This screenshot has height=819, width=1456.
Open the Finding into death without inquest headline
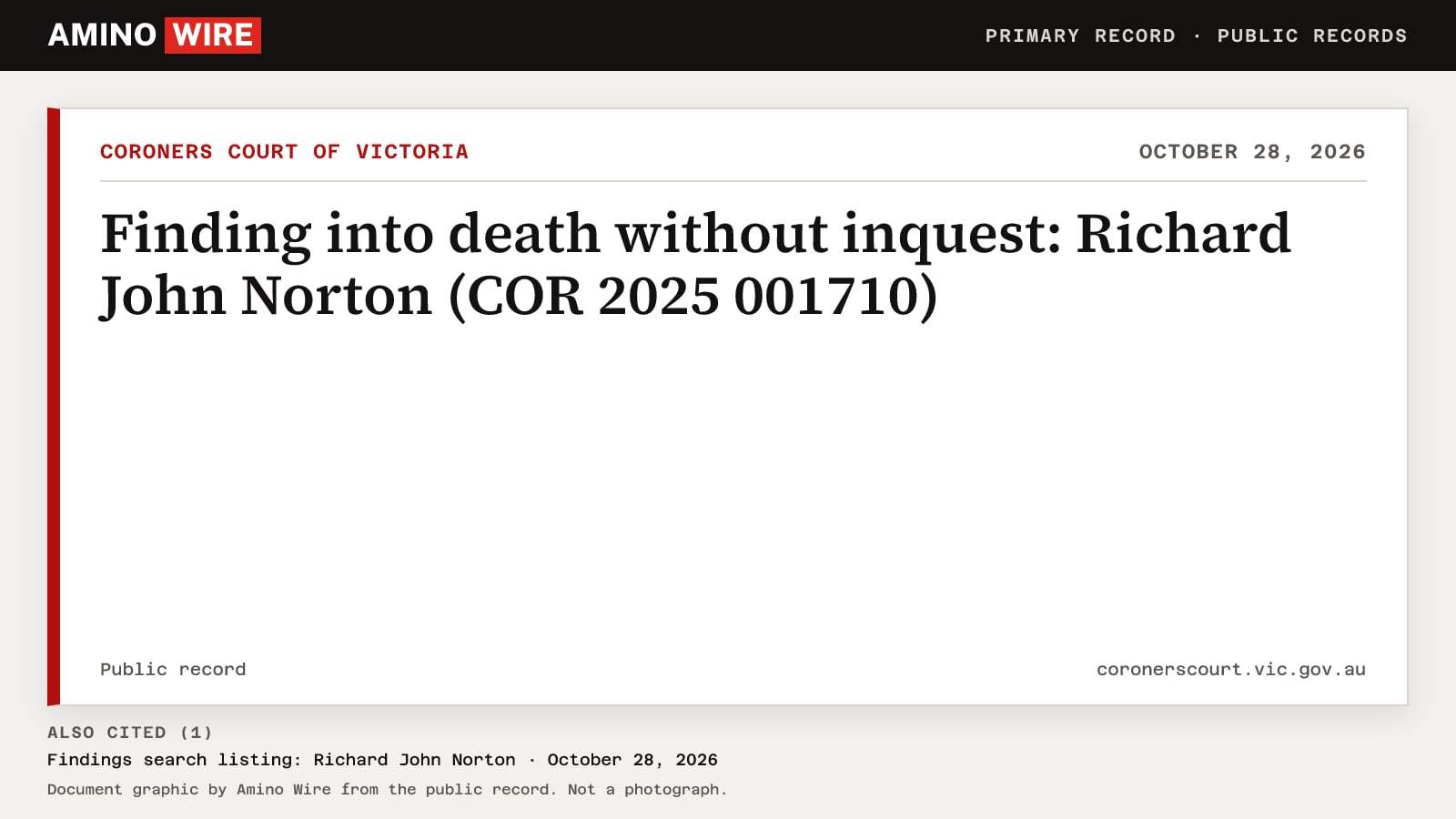(695, 264)
